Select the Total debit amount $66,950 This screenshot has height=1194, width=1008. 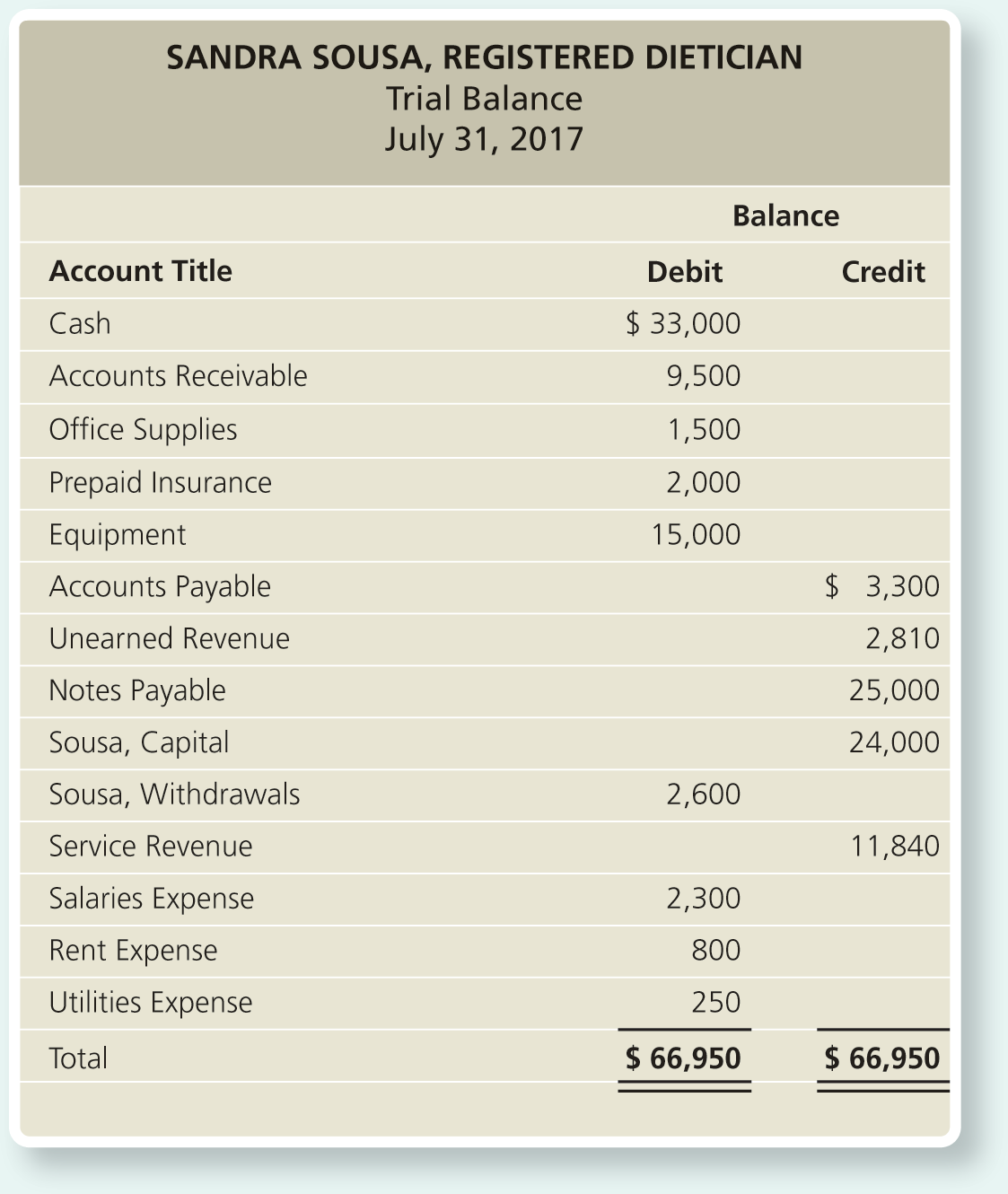point(683,1058)
